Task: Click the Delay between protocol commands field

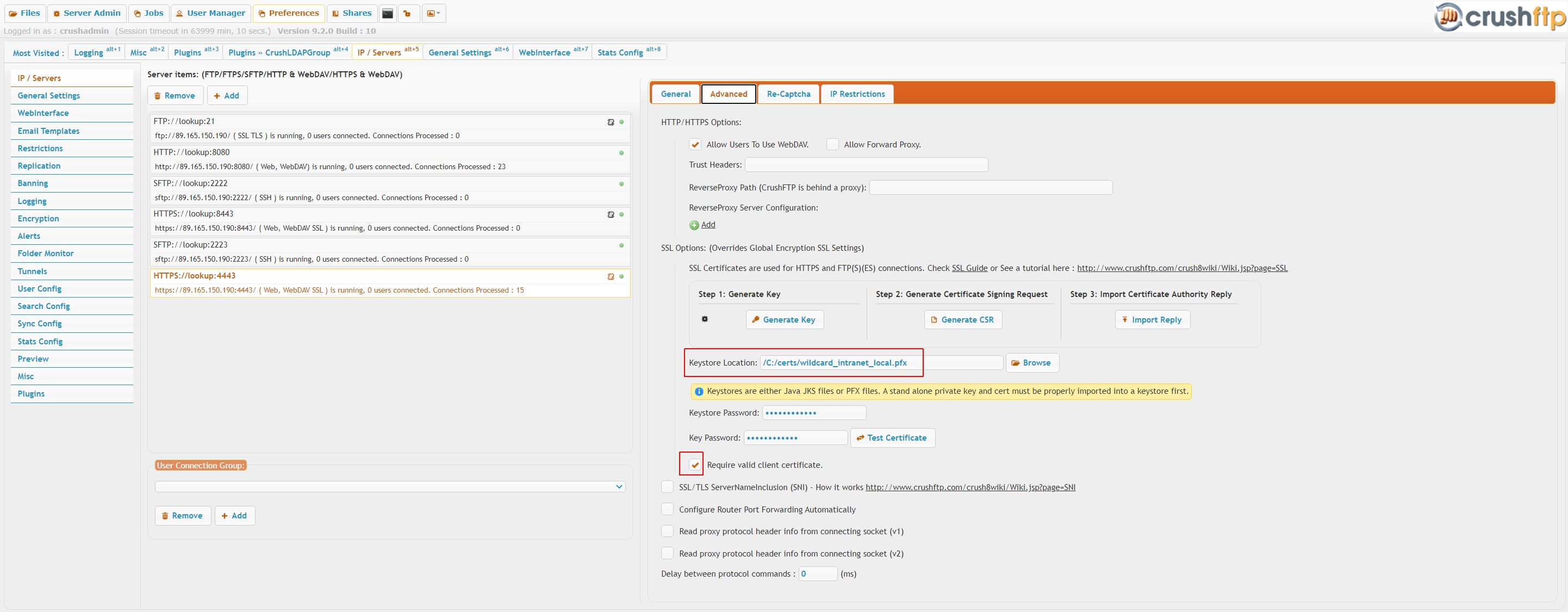Action: (818, 573)
